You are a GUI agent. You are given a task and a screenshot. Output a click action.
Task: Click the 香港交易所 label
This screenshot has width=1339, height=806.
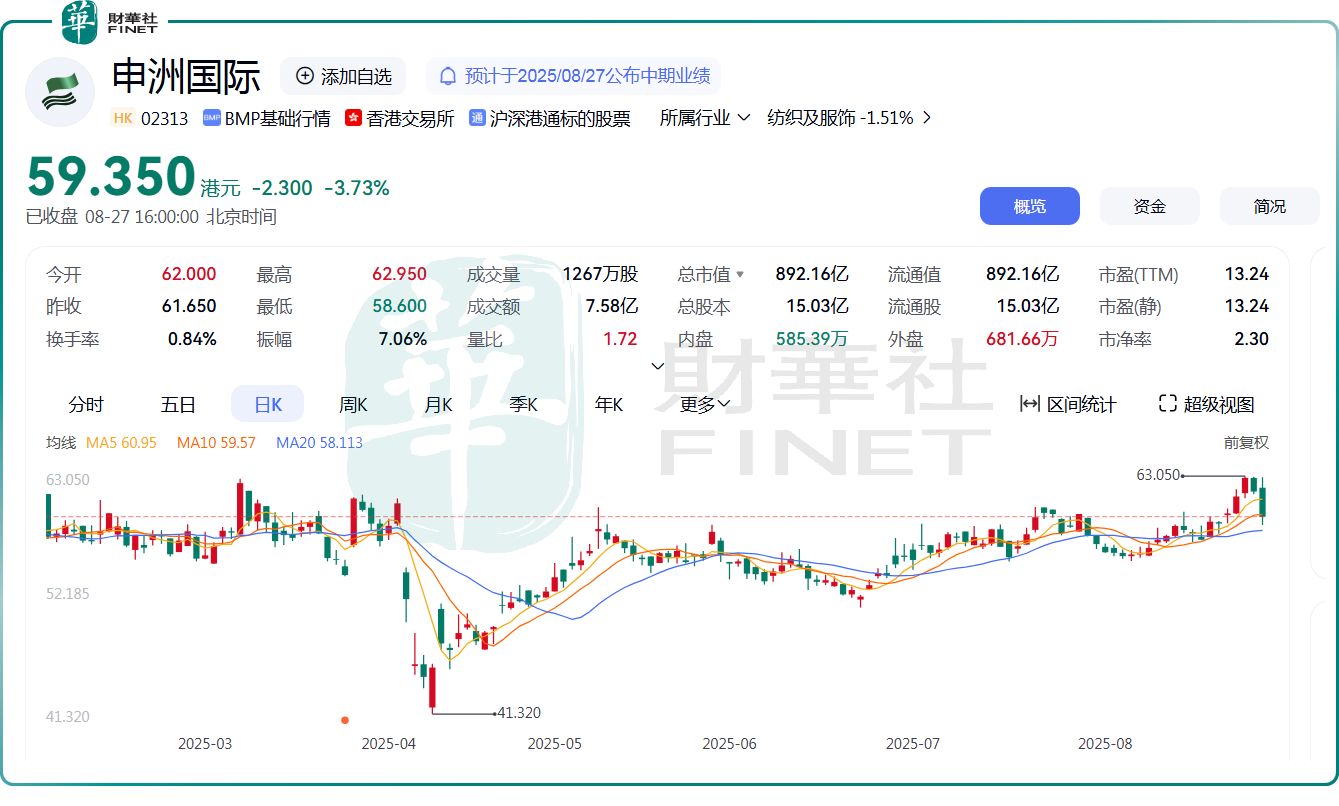(x=410, y=118)
